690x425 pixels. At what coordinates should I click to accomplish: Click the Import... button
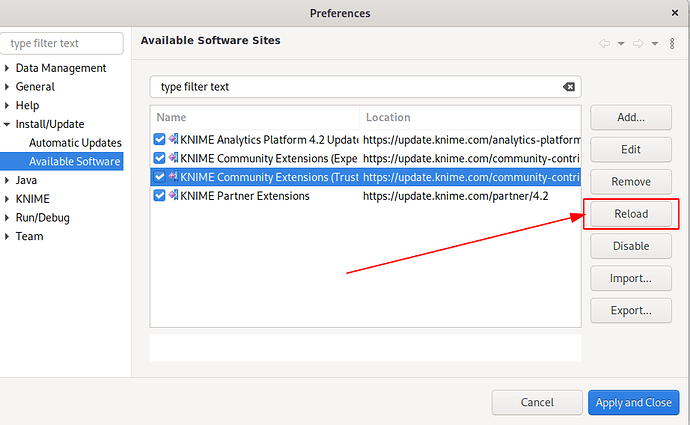point(631,278)
